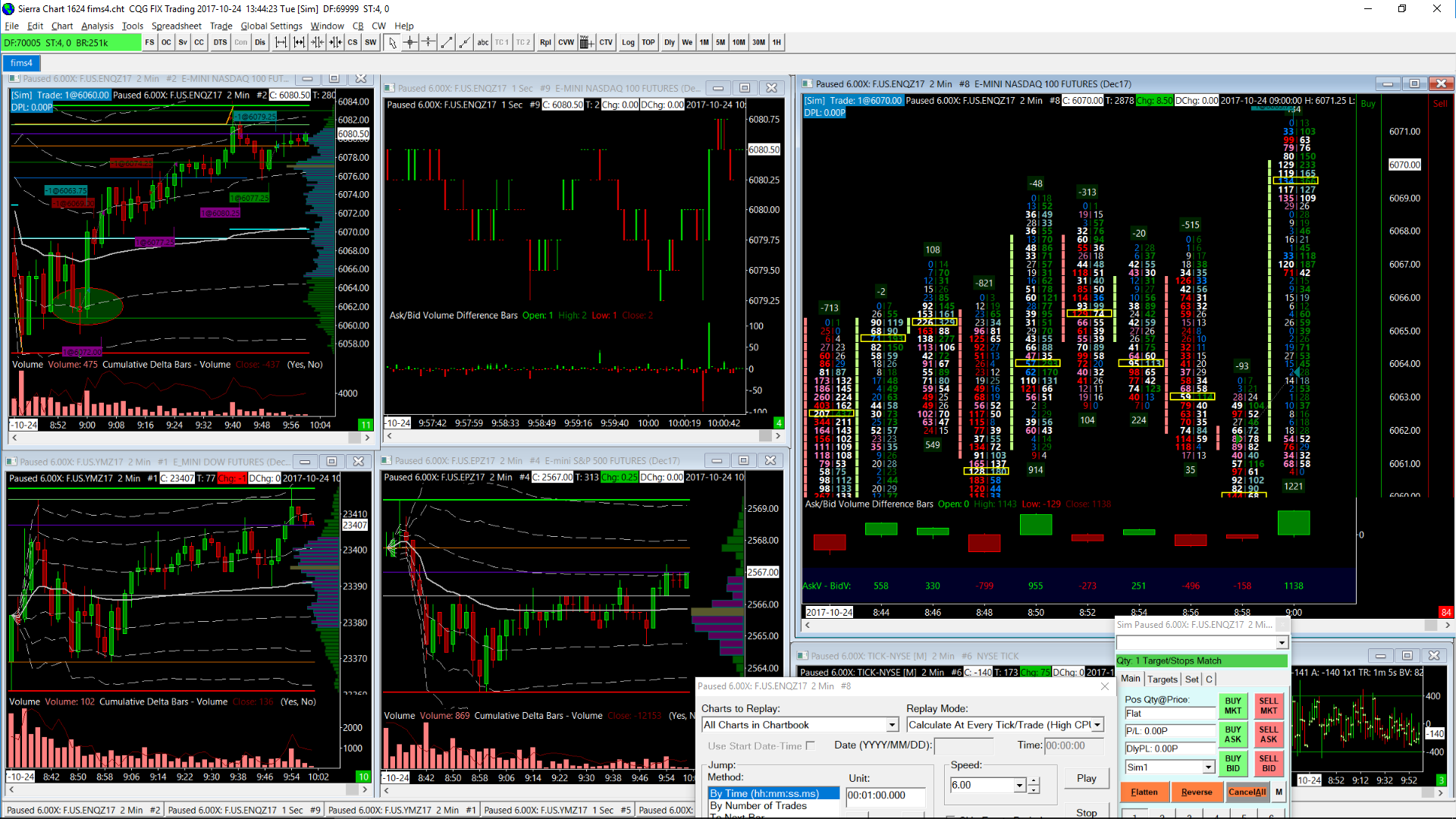Viewport: 1456px width, 819px height.
Task: Increase replay speed with up stepper
Action: coord(1034,780)
